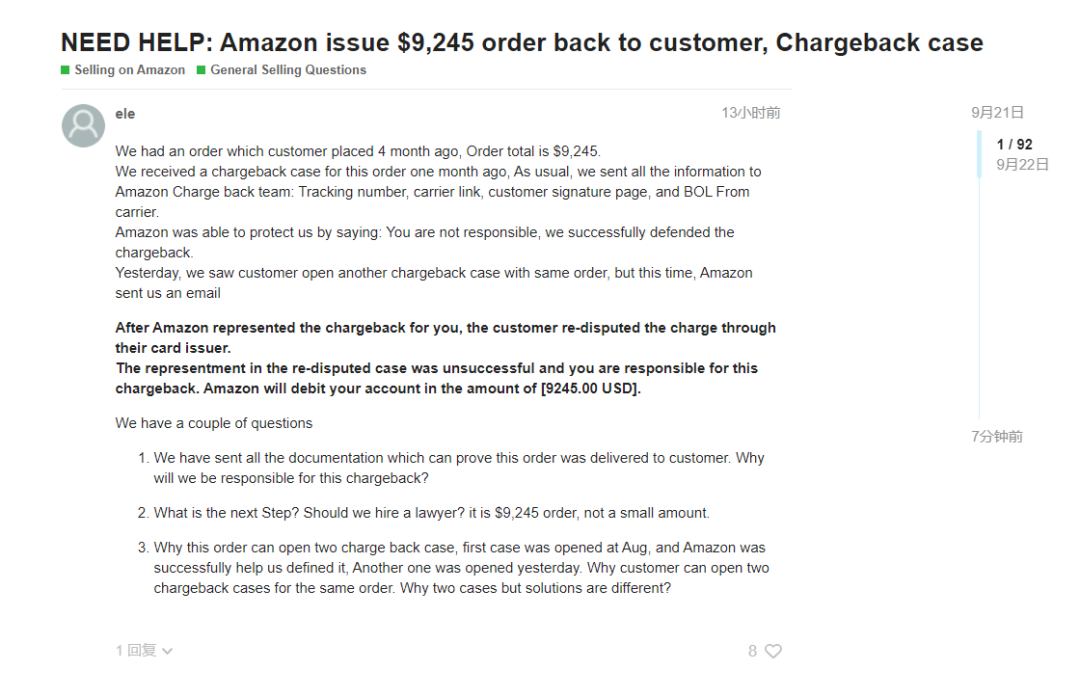Viewport: 1080px width, 697px height.
Task: Click the 1 / 92 post counter
Action: point(1015,144)
